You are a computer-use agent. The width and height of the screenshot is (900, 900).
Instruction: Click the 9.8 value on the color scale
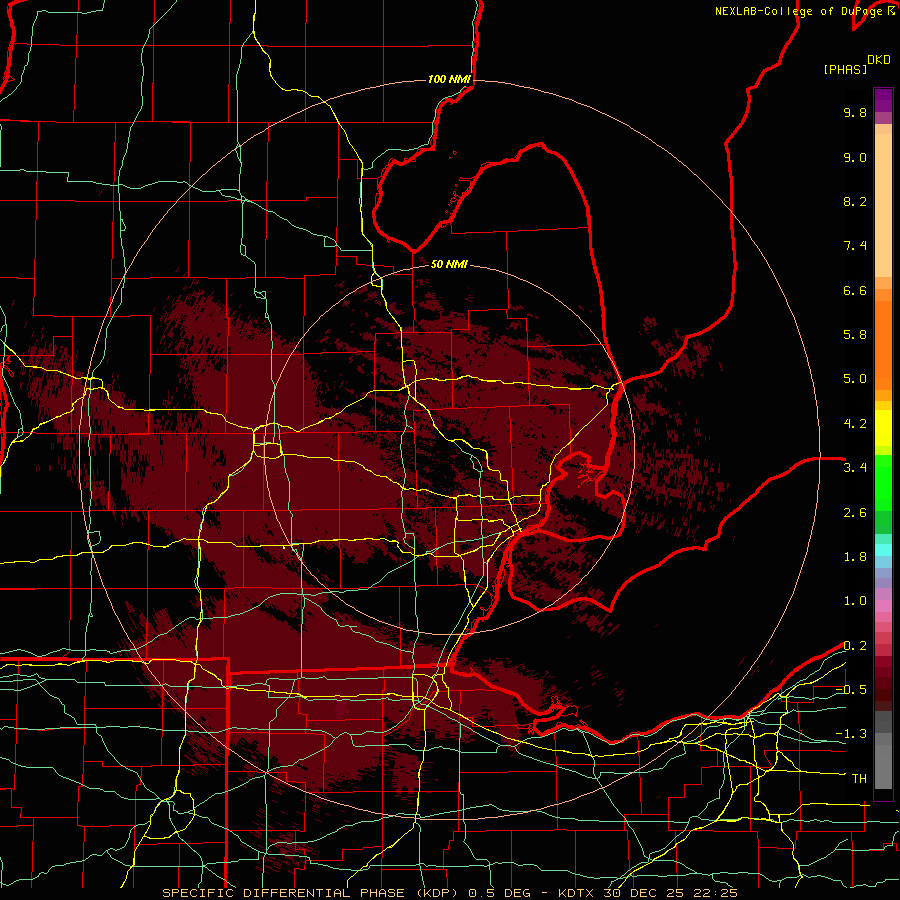[x=855, y=112]
